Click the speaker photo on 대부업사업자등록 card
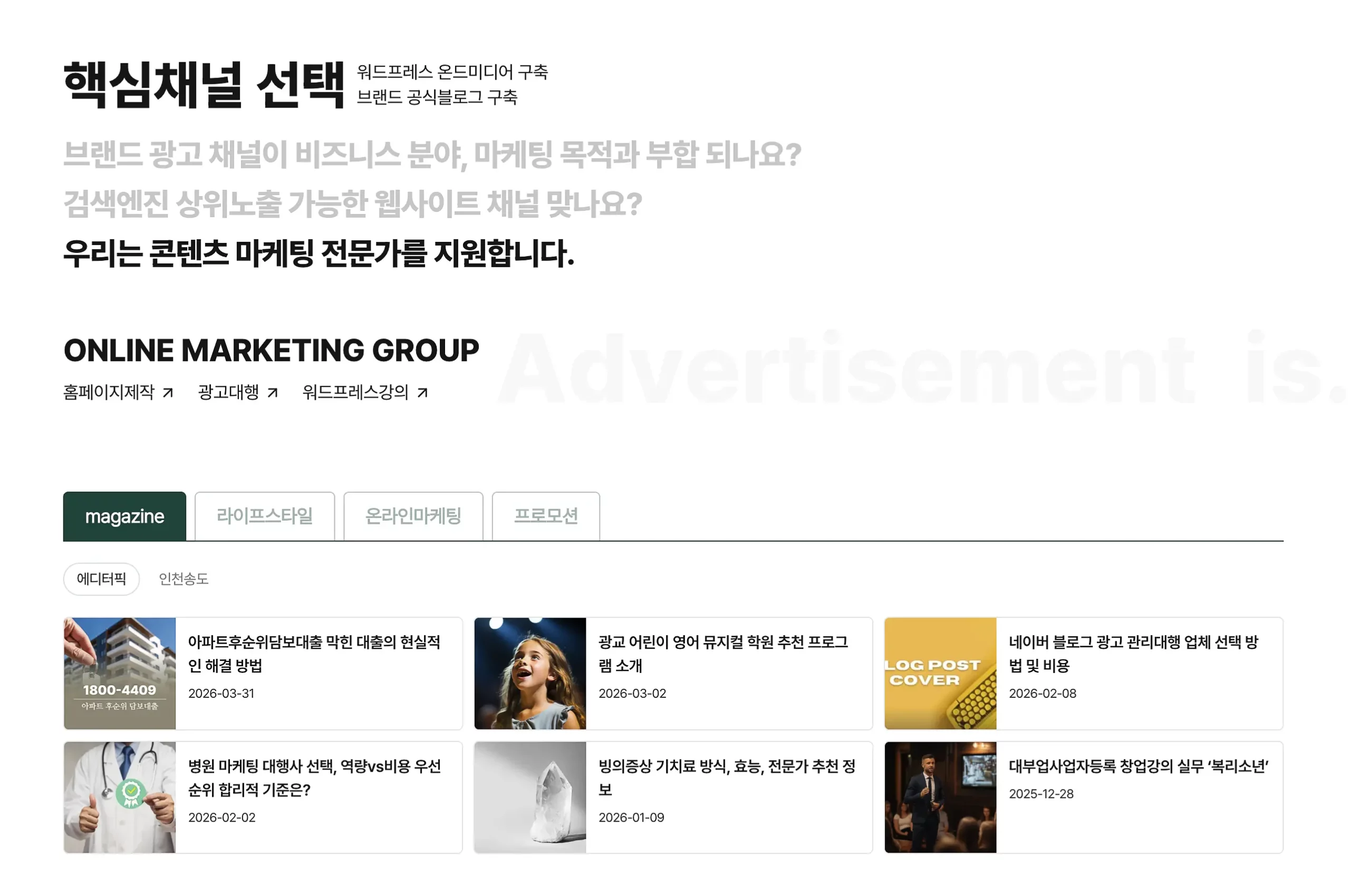 [941, 798]
